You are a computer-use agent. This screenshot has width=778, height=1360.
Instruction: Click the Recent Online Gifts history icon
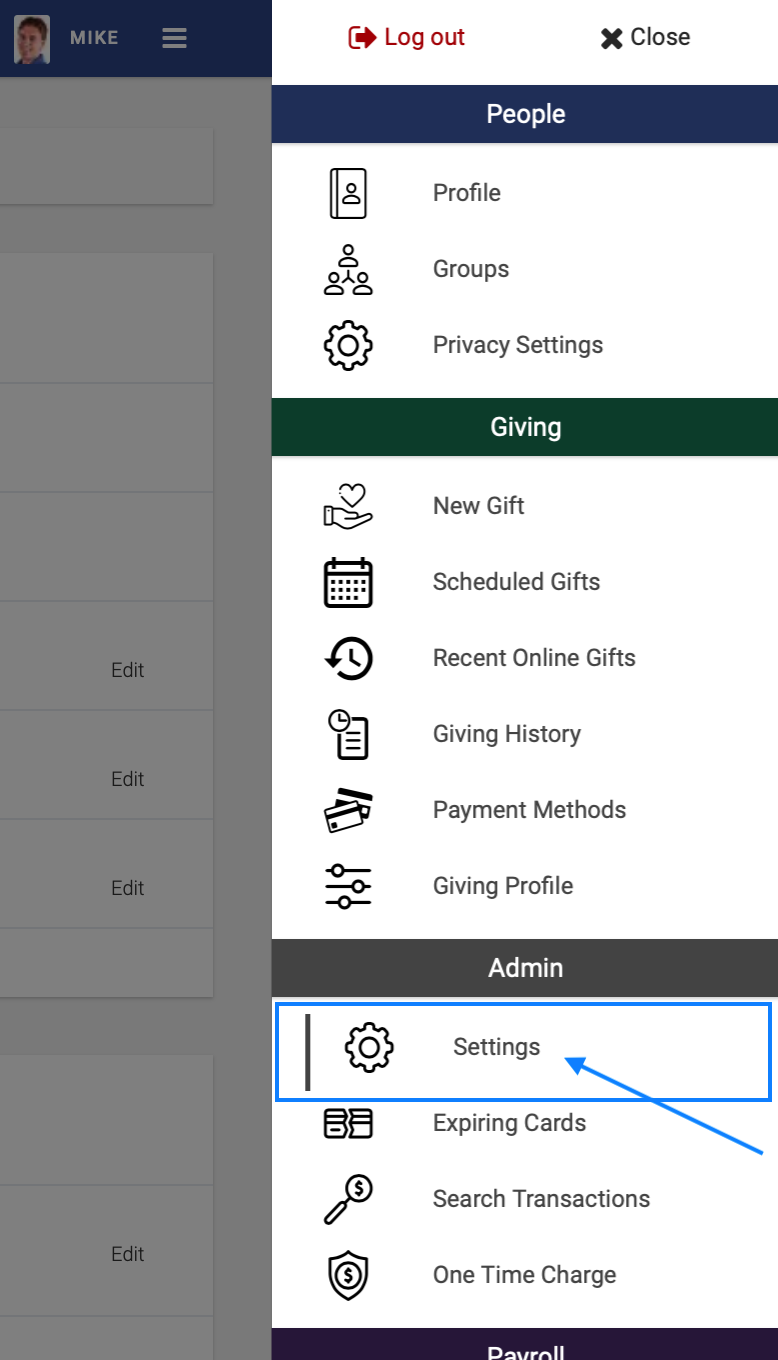point(348,658)
